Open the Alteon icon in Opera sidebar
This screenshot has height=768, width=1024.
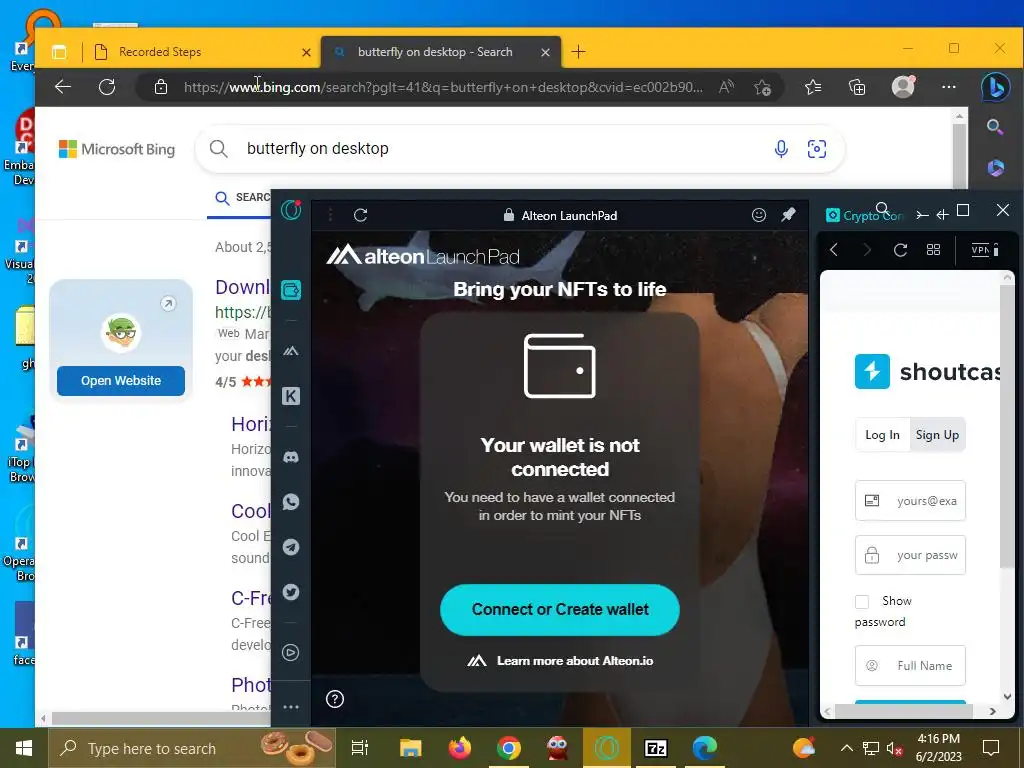coord(291,351)
